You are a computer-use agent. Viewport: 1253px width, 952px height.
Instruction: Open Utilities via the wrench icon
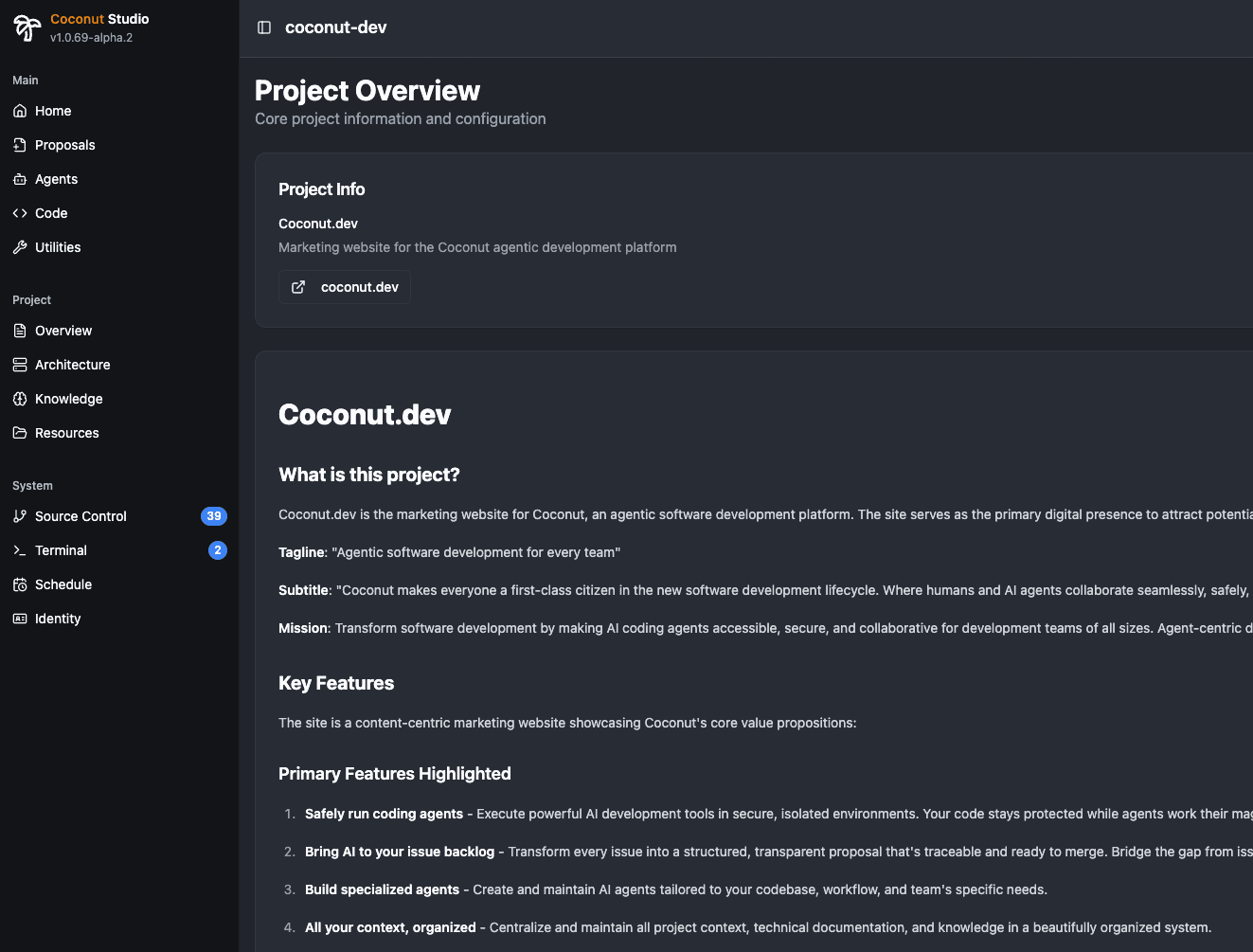[19, 246]
